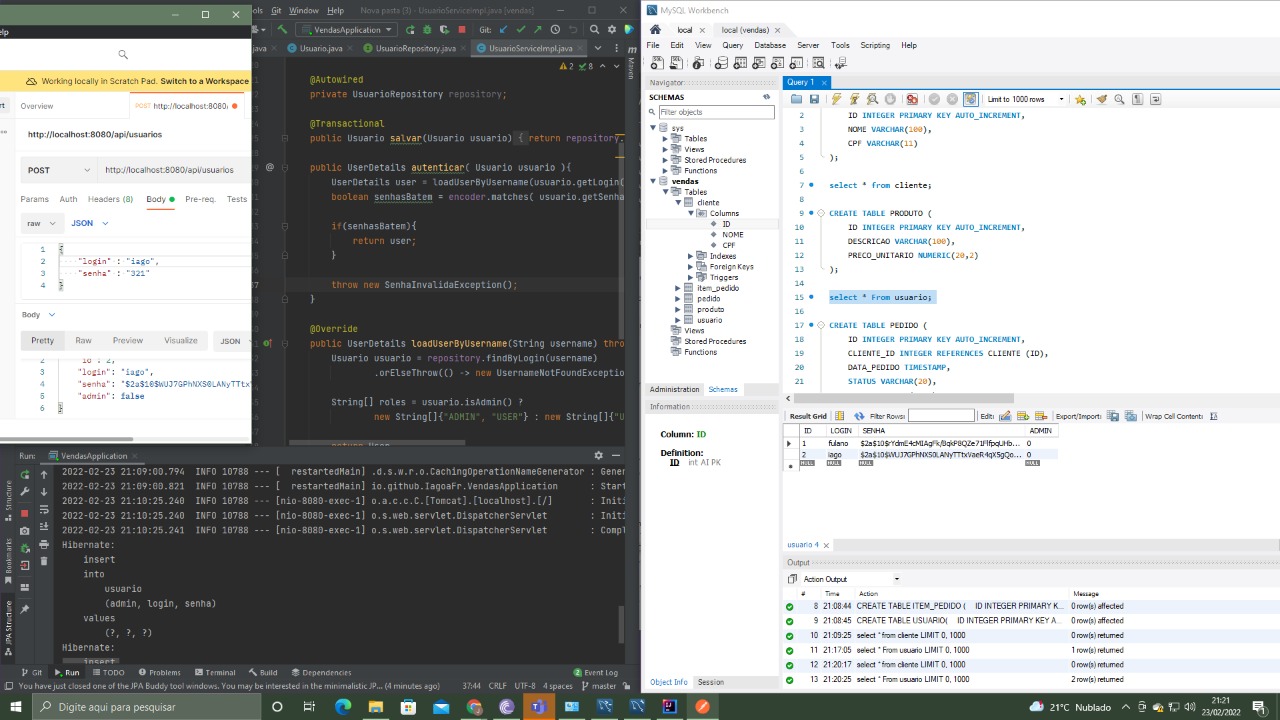The image size is (1280, 720).
Task: Open the Limit to 1000 rows dropdown
Action: [1025, 99]
